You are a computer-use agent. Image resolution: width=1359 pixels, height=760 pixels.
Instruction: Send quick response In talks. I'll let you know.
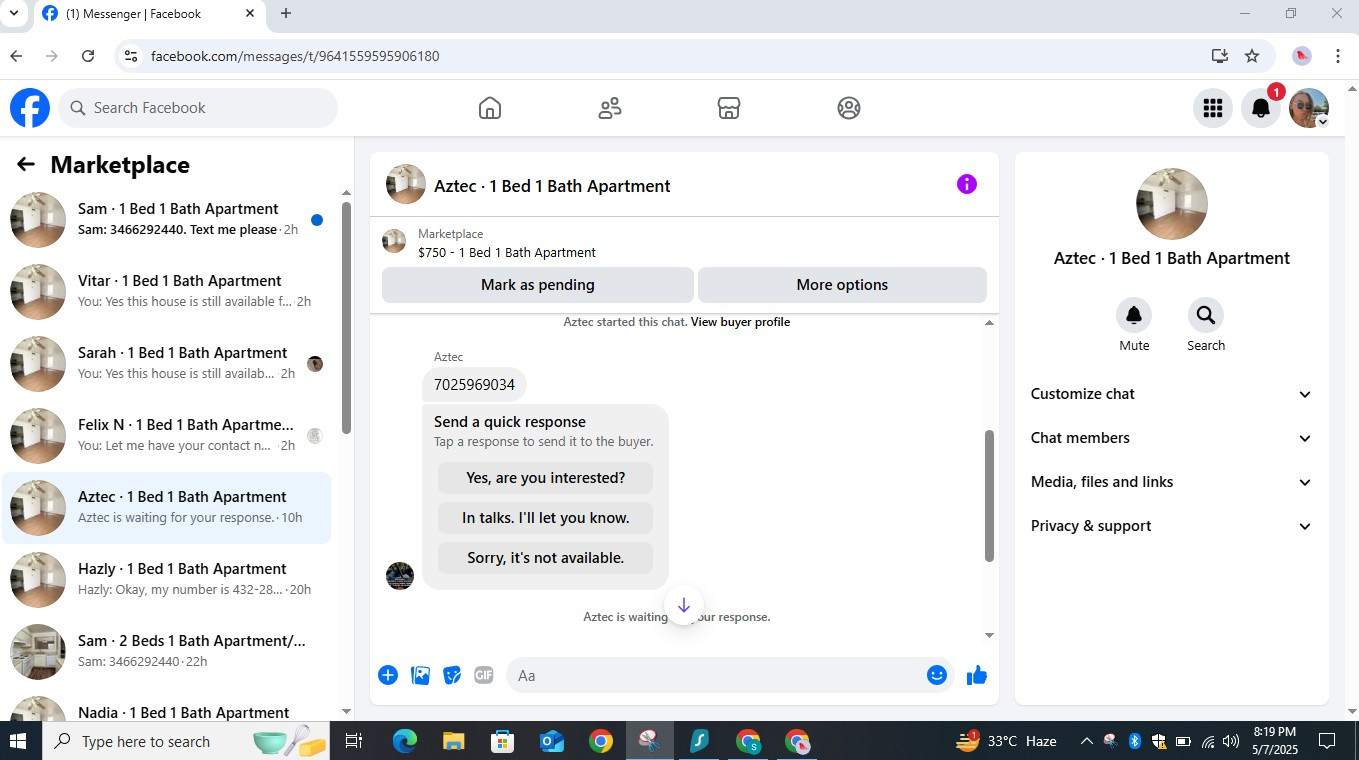(545, 518)
